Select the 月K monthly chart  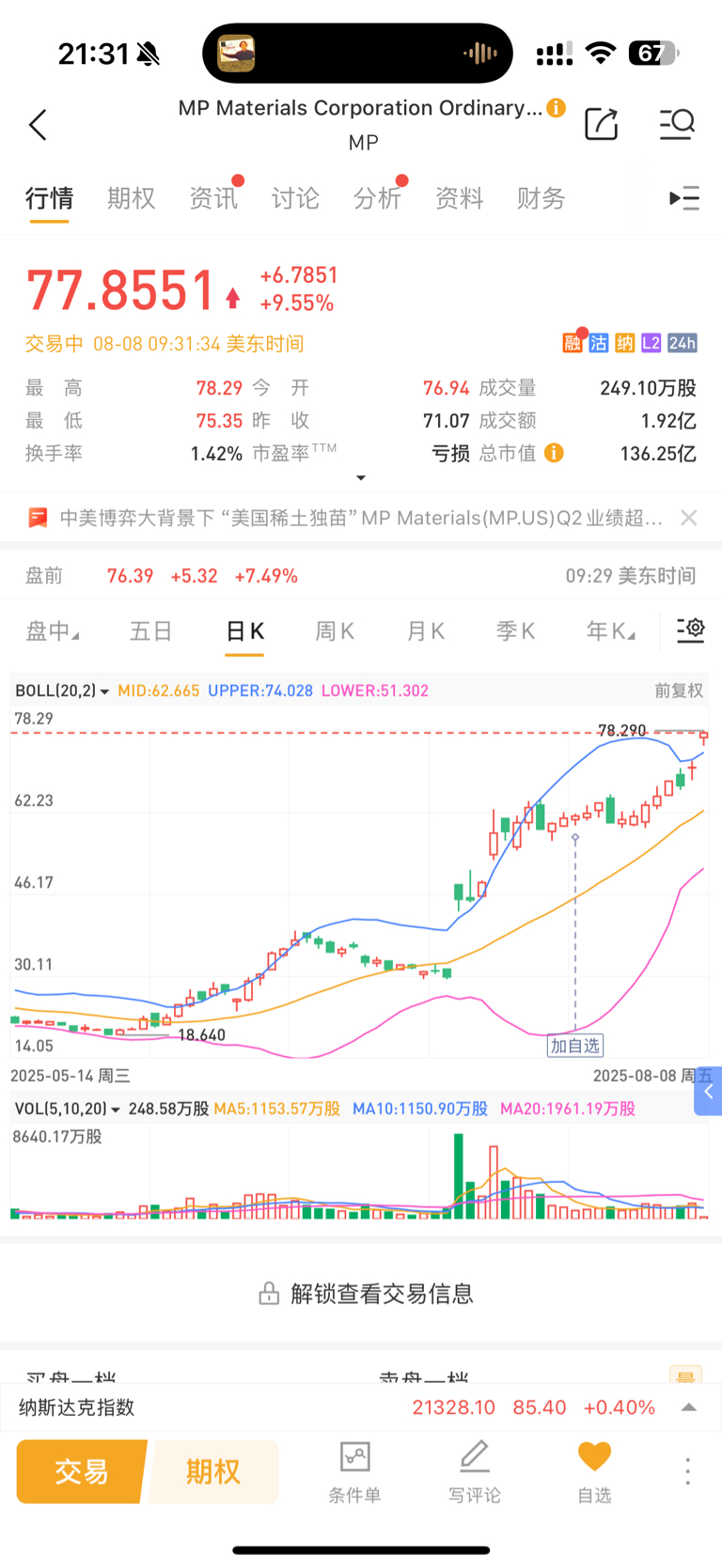click(426, 630)
